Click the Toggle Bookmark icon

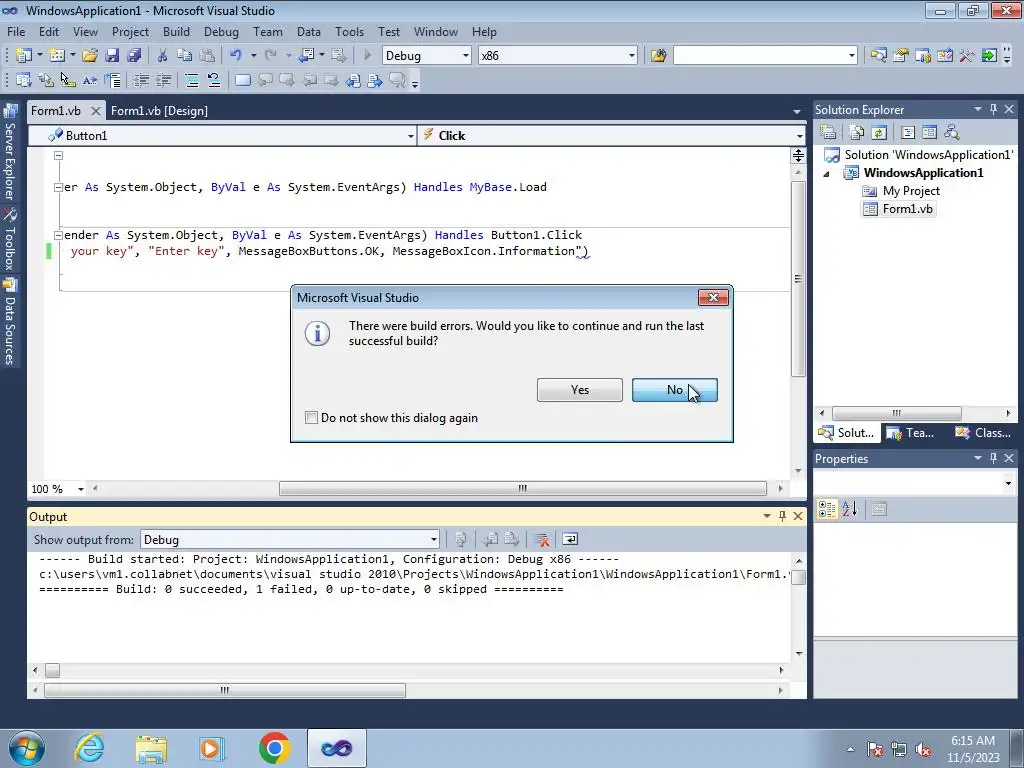pyautogui.click(x=242, y=80)
